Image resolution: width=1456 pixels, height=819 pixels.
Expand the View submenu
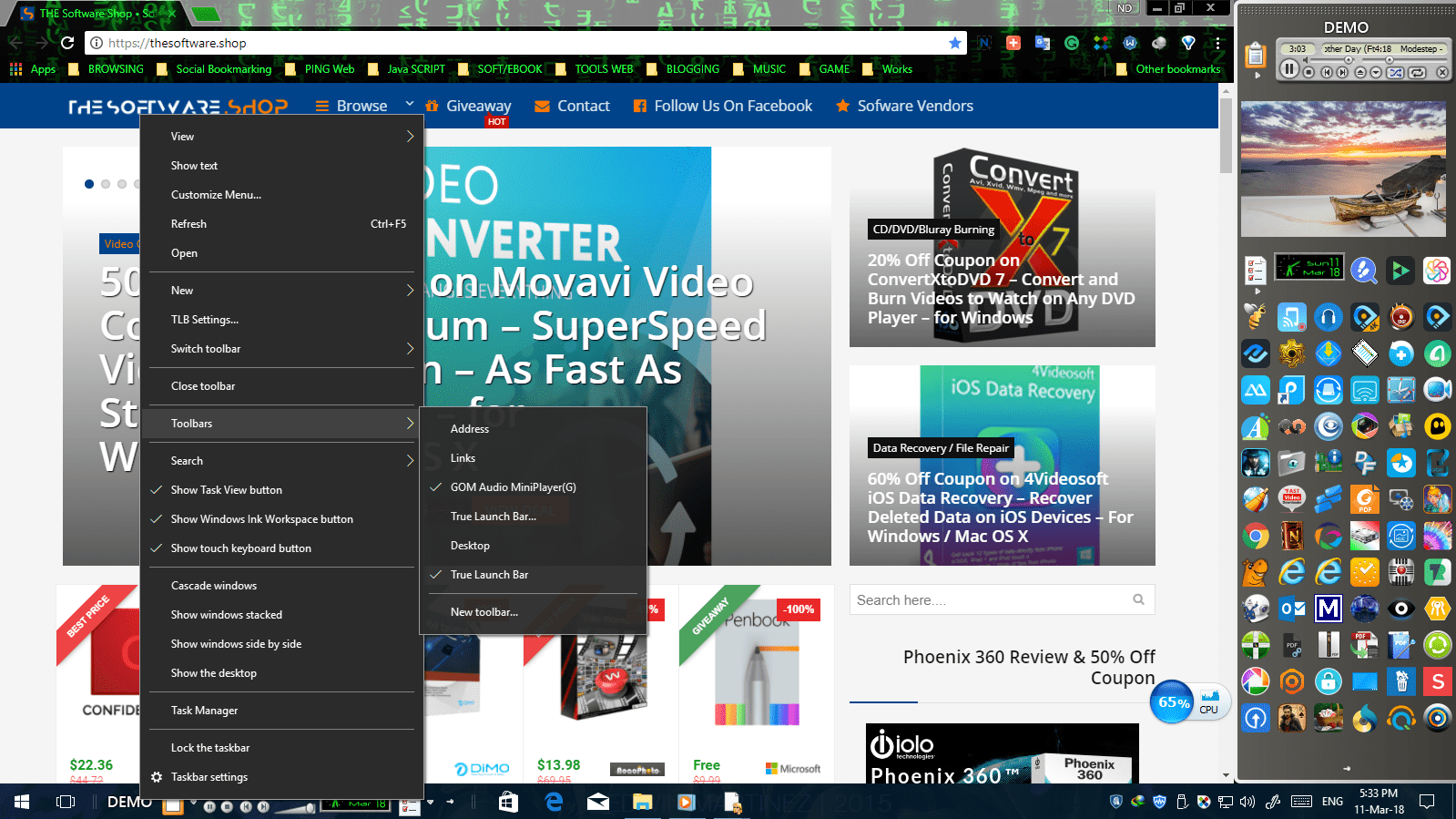282,137
